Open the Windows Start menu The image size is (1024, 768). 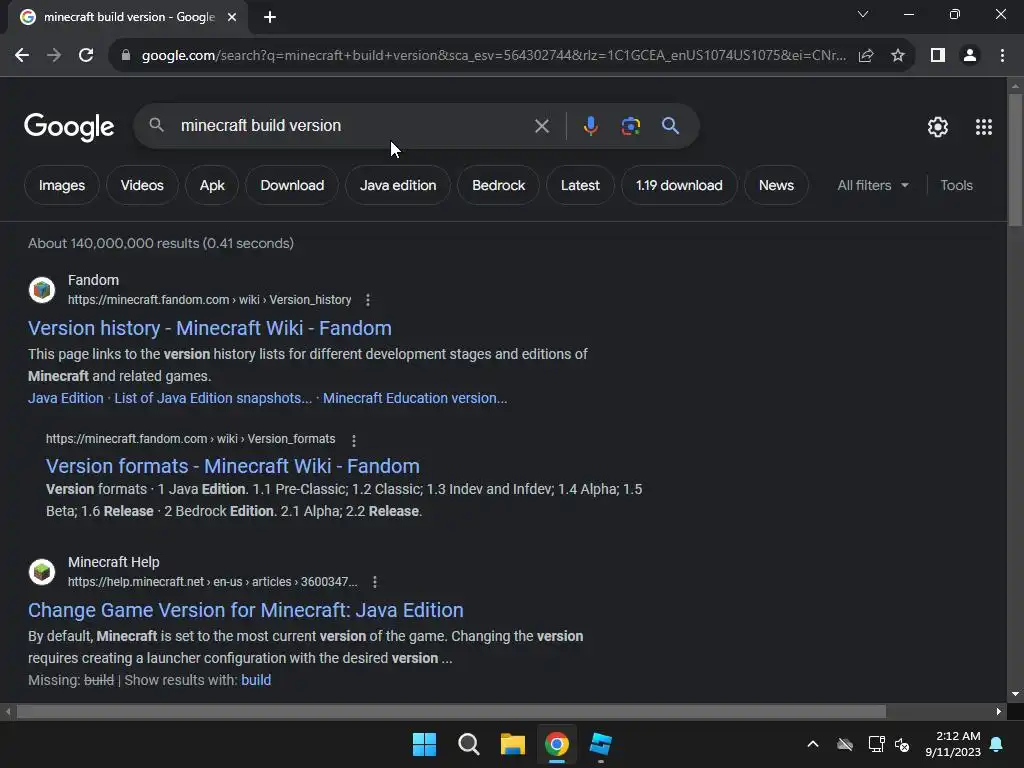[424, 744]
